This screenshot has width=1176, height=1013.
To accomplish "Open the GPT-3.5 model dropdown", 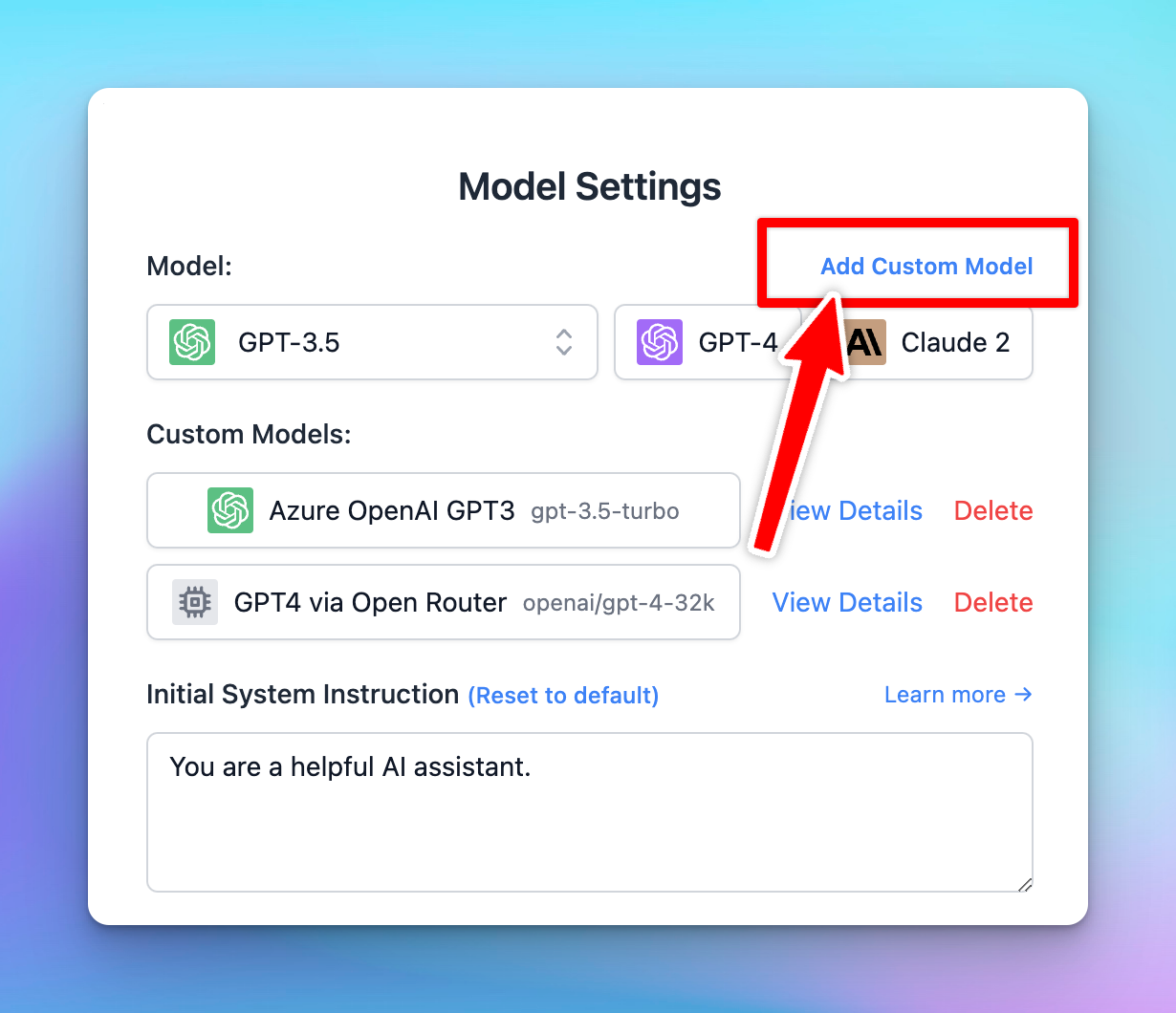I will click(x=372, y=342).
